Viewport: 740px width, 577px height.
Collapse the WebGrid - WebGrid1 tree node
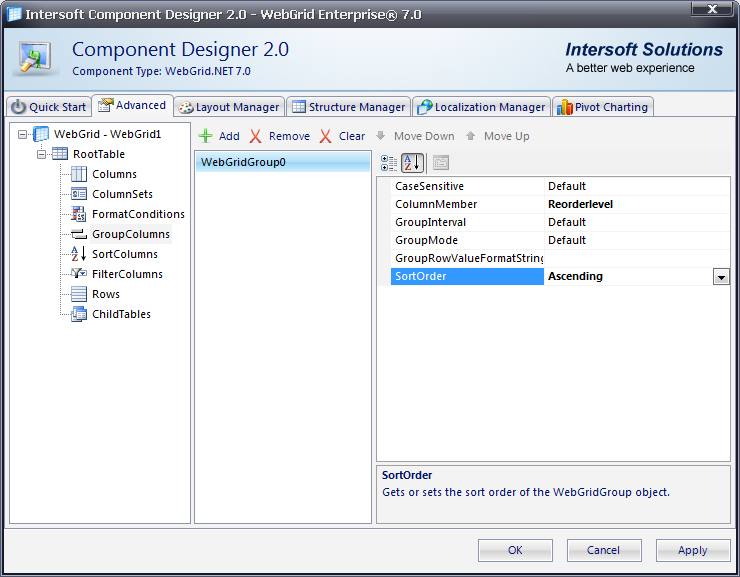click(23, 134)
